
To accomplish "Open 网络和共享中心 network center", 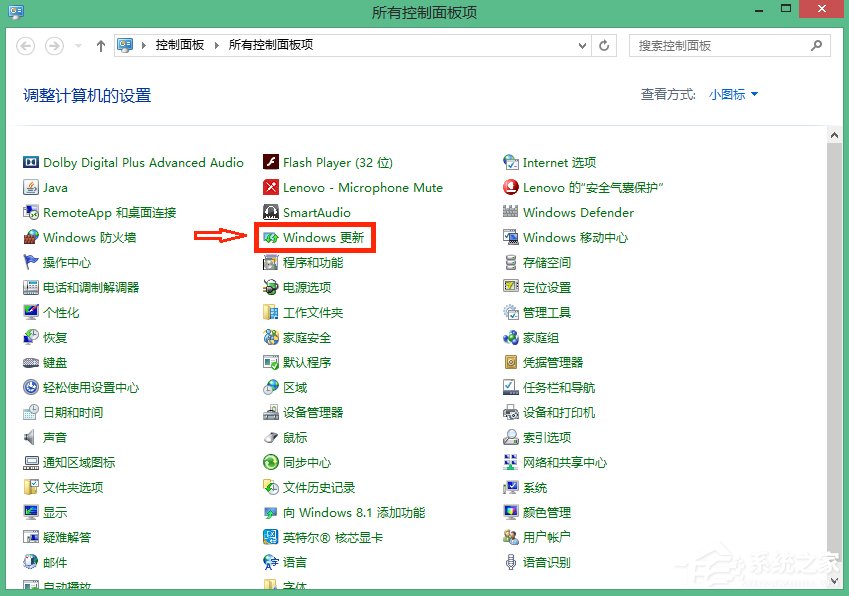I will (566, 462).
